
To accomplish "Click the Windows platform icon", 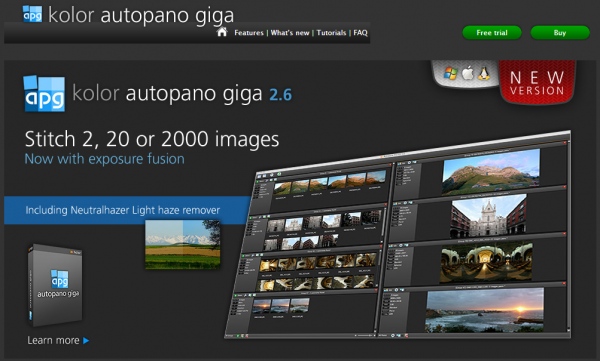I will point(450,73).
